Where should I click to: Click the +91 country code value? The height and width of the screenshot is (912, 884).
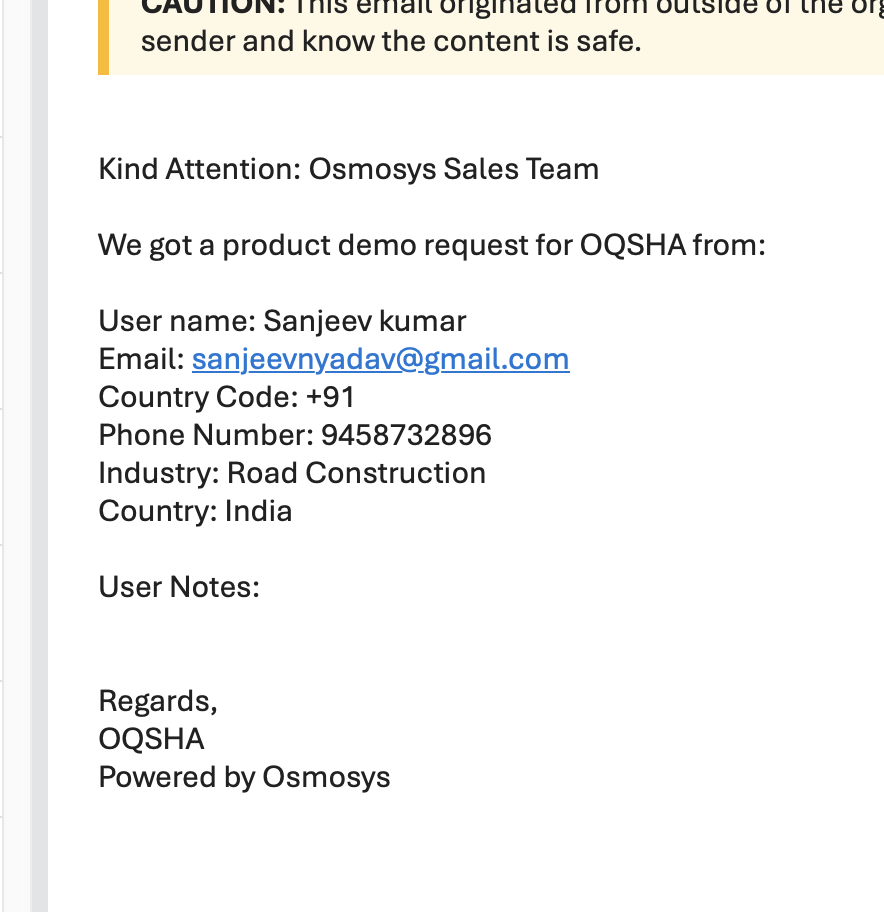[330, 397]
